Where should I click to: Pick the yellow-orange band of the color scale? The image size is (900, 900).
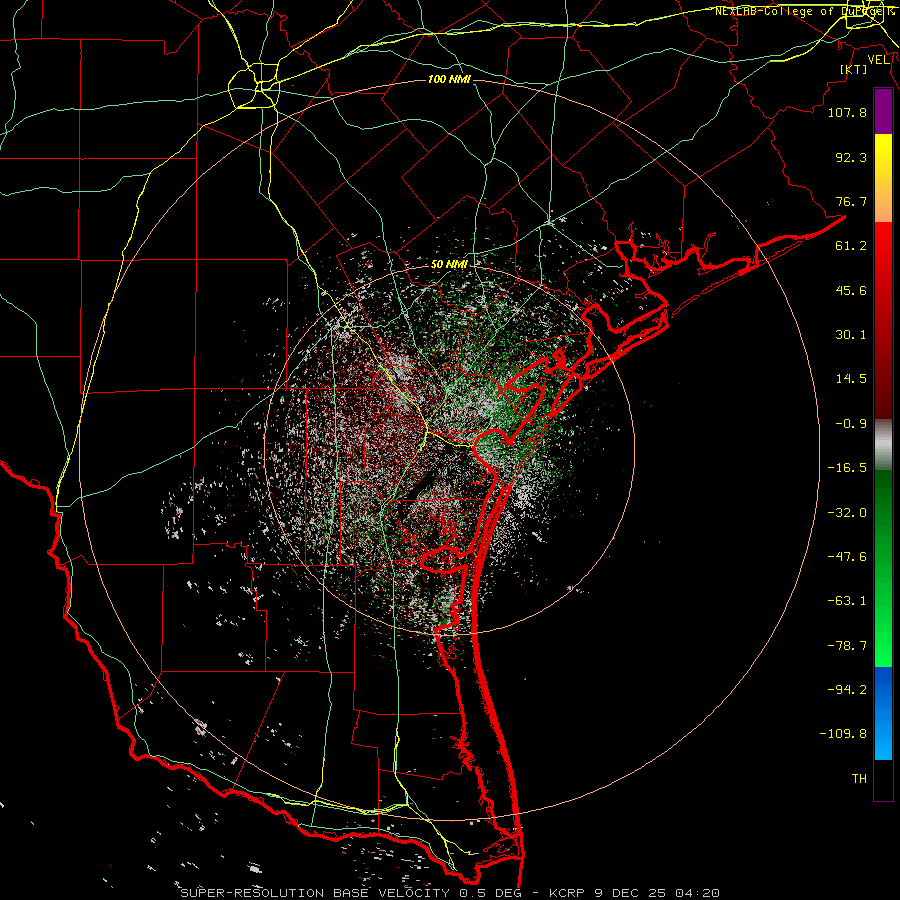tap(883, 178)
